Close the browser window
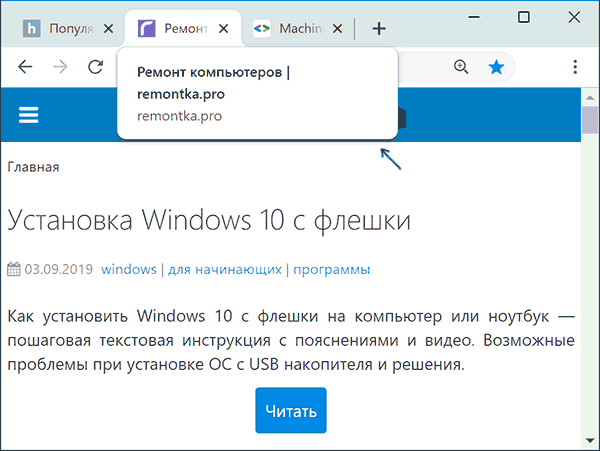Image resolution: width=600 pixels, height=451 pixels. coord(574,17)
